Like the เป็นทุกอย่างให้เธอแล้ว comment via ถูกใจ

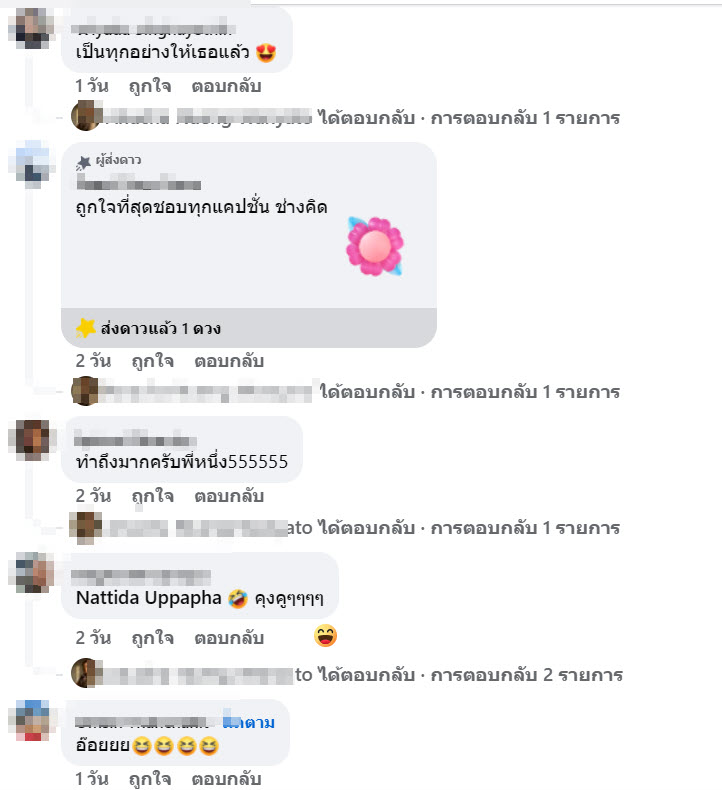click(150, 86)
